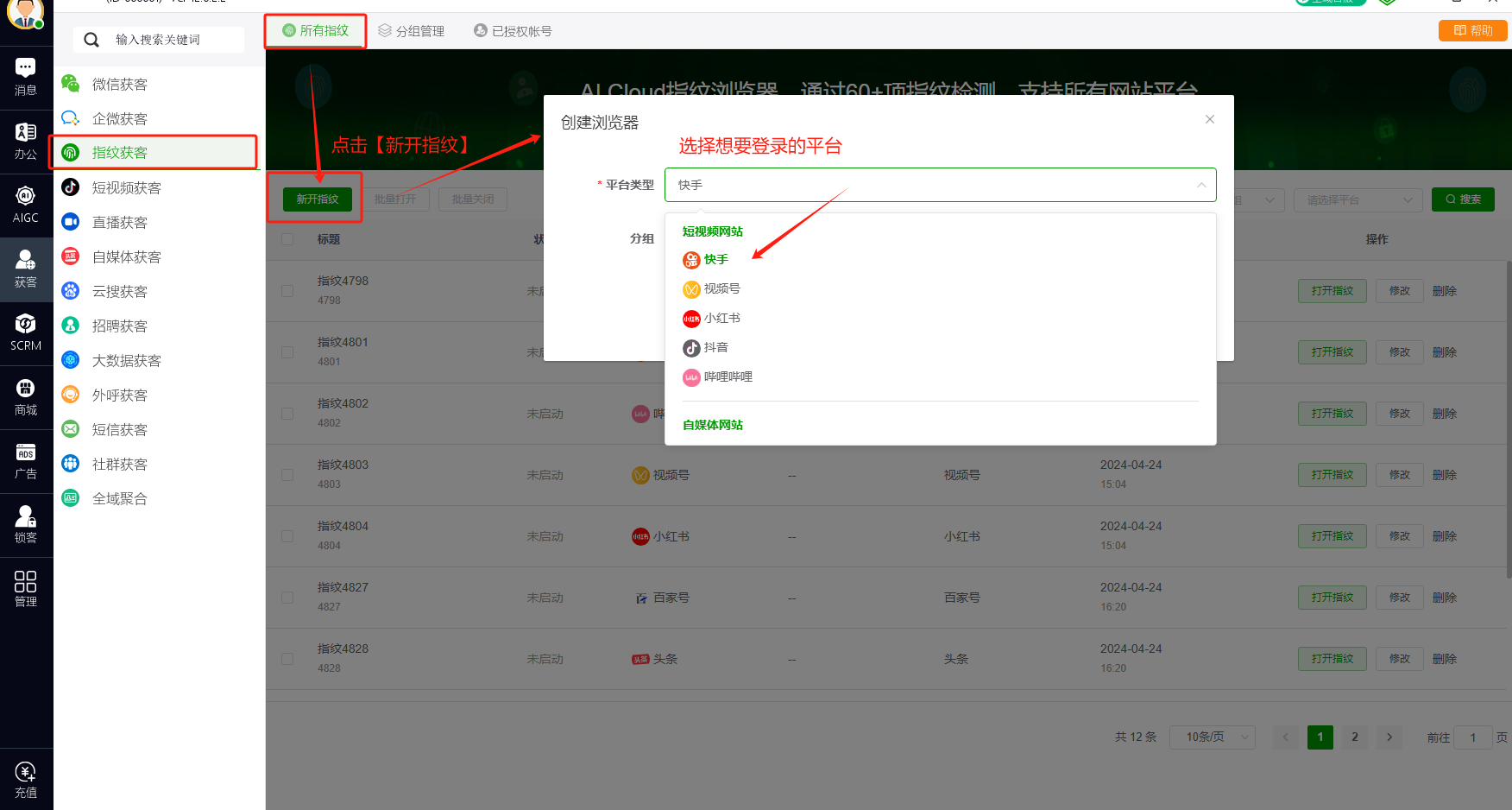Select the 获客 sidebar icon
The height and width of the screenshot is (810, 1512).
click(x=26, y=269)
